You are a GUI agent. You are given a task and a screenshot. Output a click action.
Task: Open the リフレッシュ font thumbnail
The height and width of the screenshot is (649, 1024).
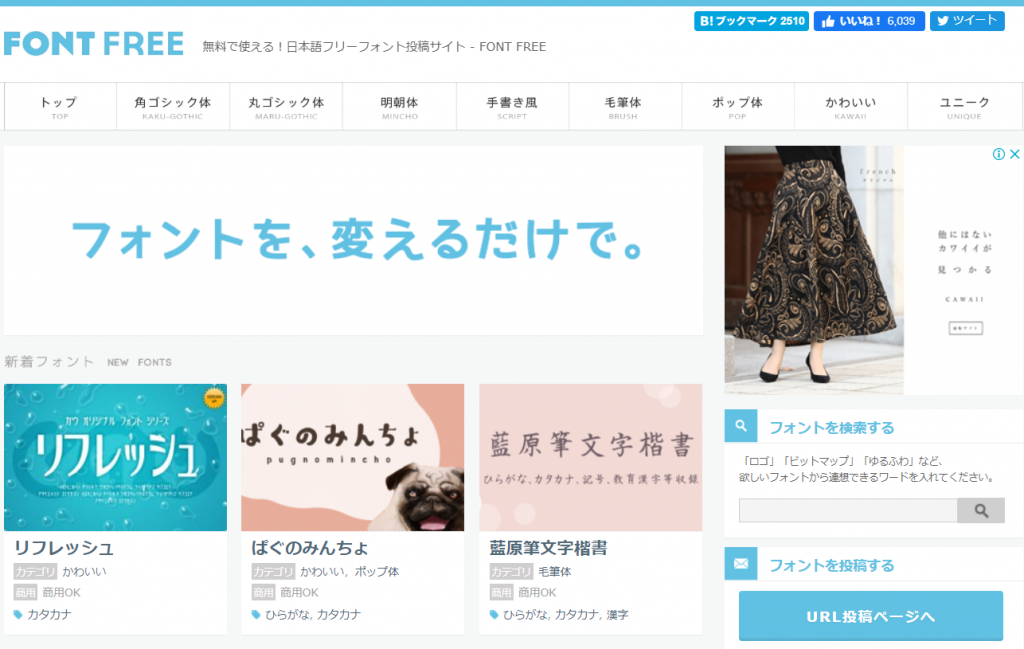pyautogui.click(x=115, y=458)
